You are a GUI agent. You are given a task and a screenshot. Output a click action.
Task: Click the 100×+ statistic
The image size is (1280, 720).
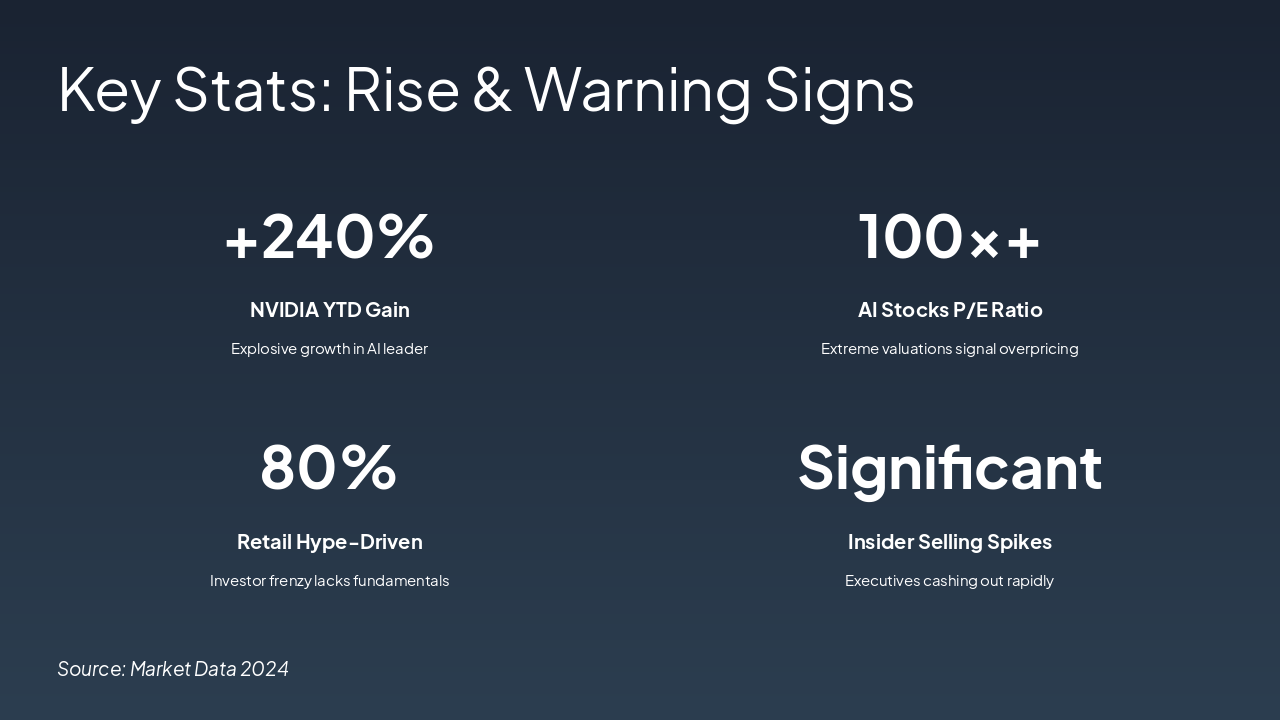point(949,237)
